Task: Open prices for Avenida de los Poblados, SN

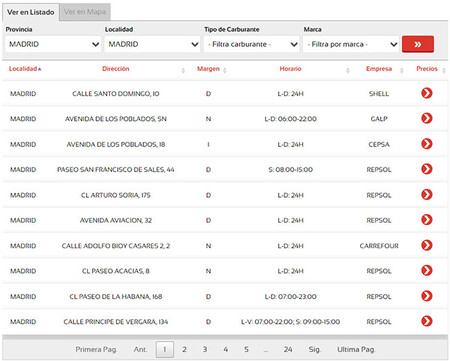Action: [x=427, y=118]
